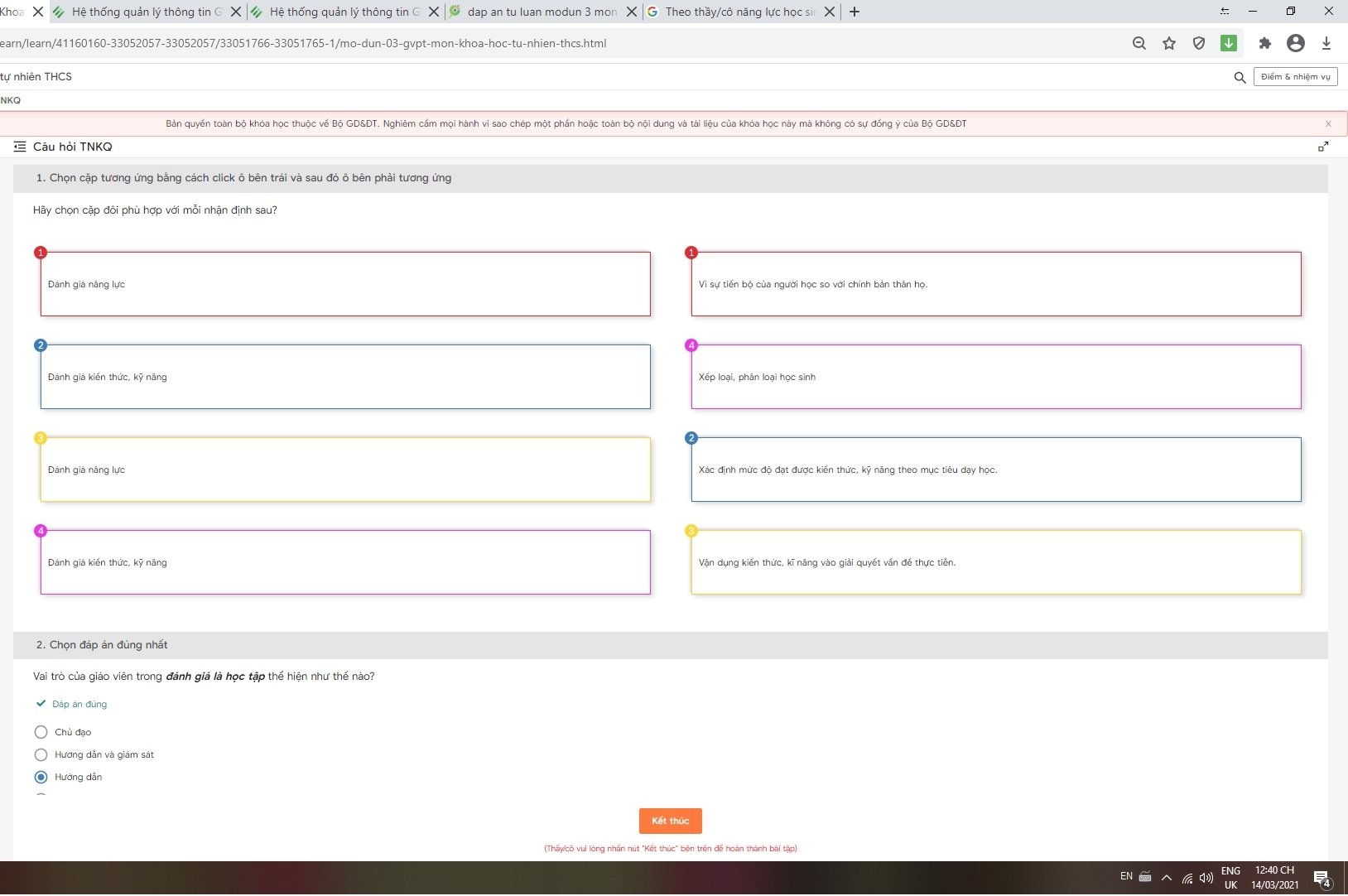1348x896 pixels.
Task: Click the zoom magnifier icon in address bar
Action: click(1139, 44)
